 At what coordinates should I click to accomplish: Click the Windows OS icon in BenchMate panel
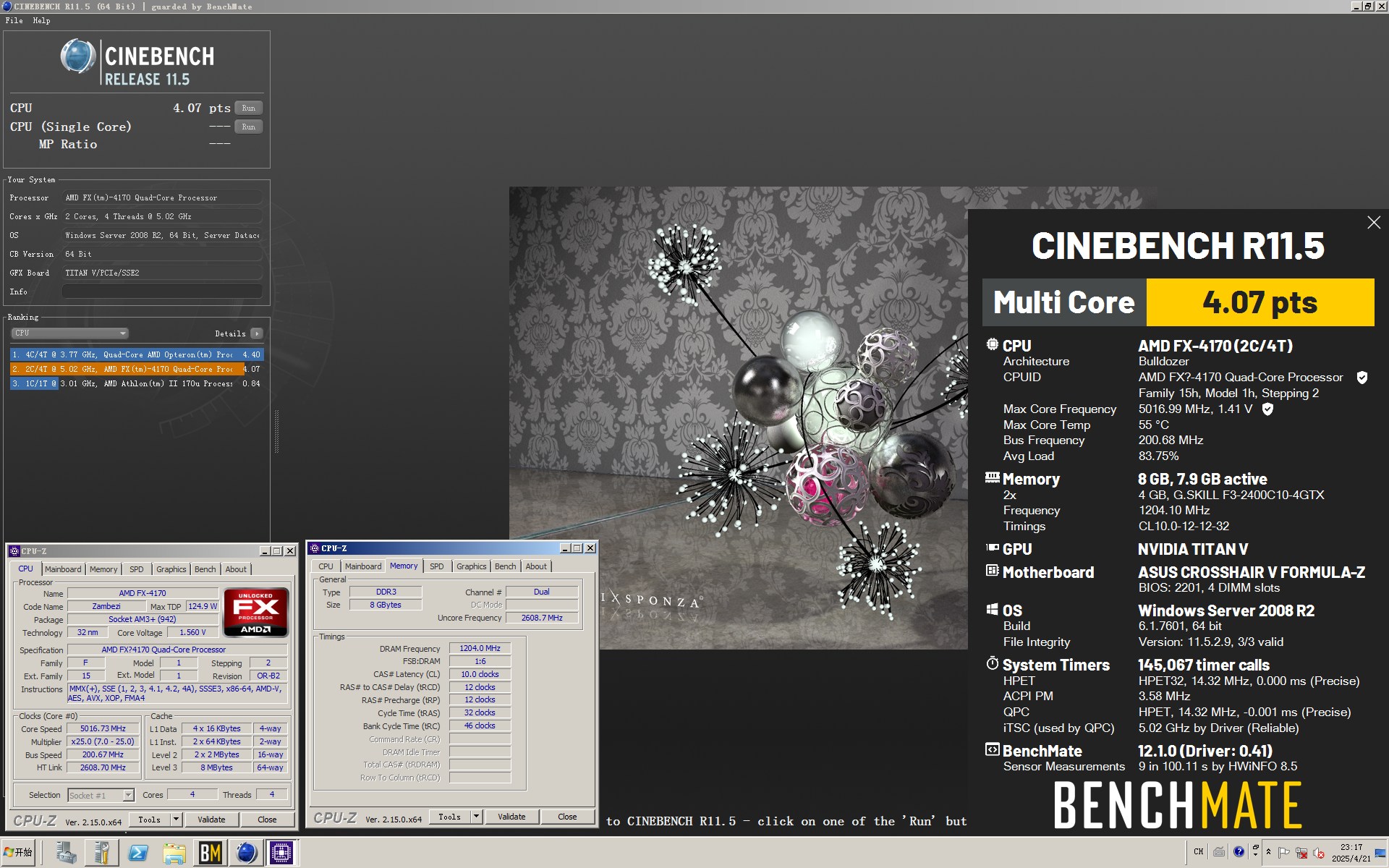(992, 609)
